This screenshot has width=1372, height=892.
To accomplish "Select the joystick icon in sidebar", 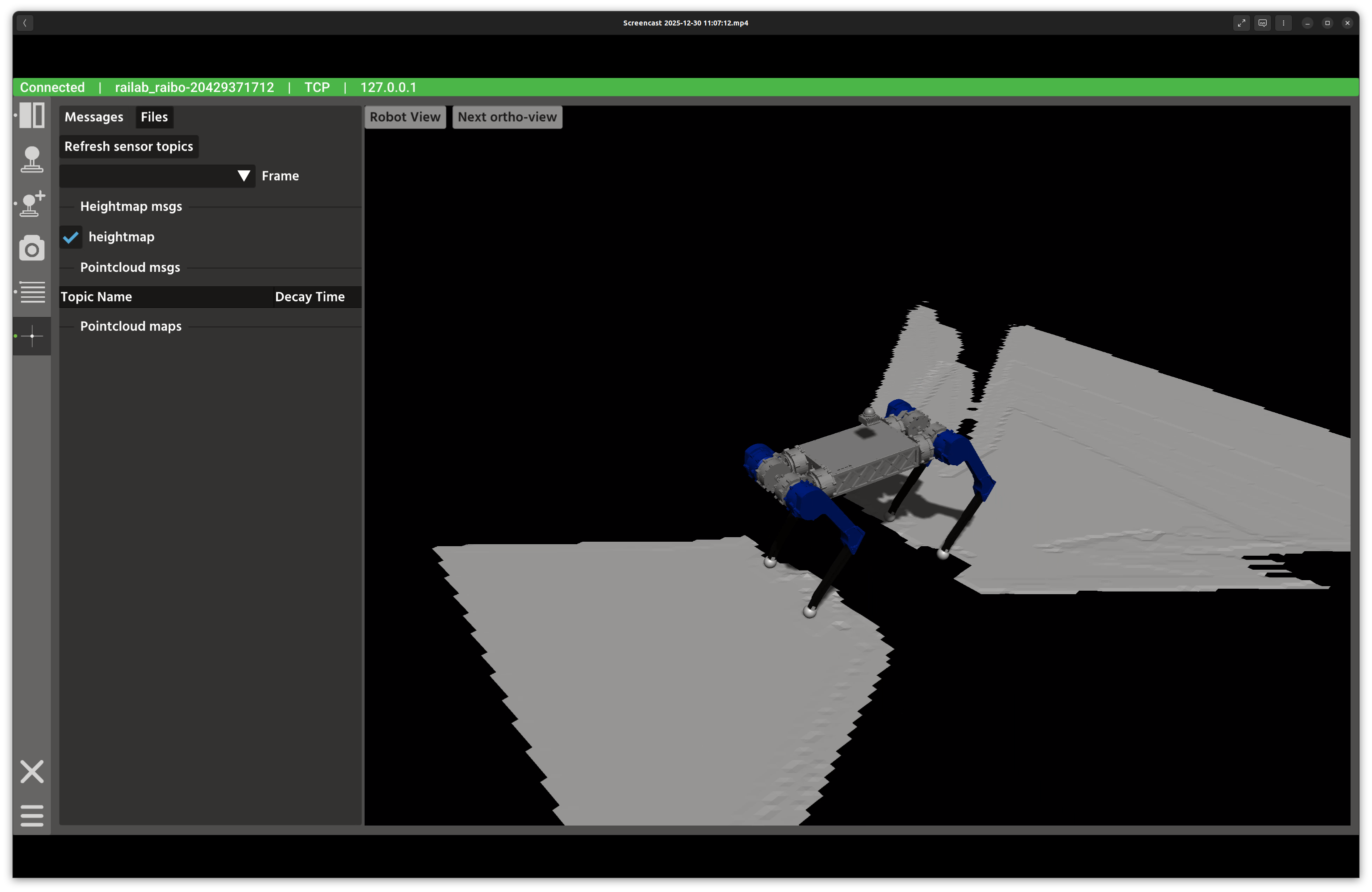I will (x=31, y=159).
